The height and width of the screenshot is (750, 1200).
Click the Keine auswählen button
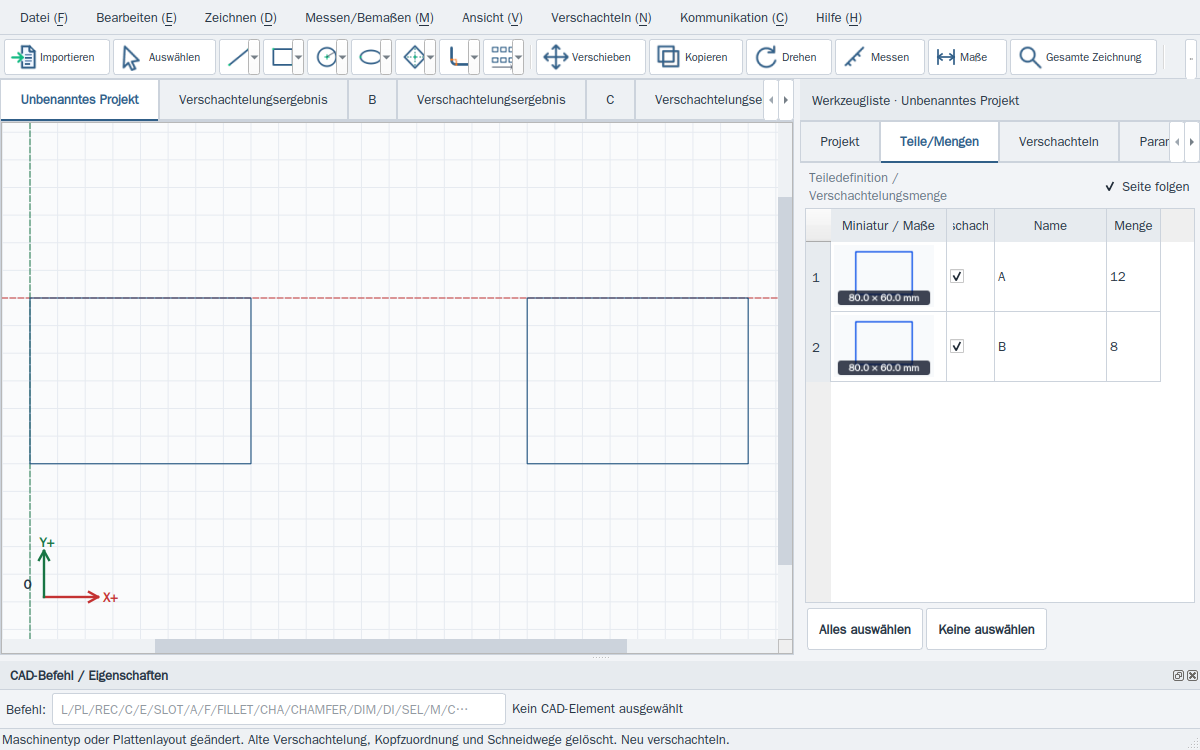986,629
